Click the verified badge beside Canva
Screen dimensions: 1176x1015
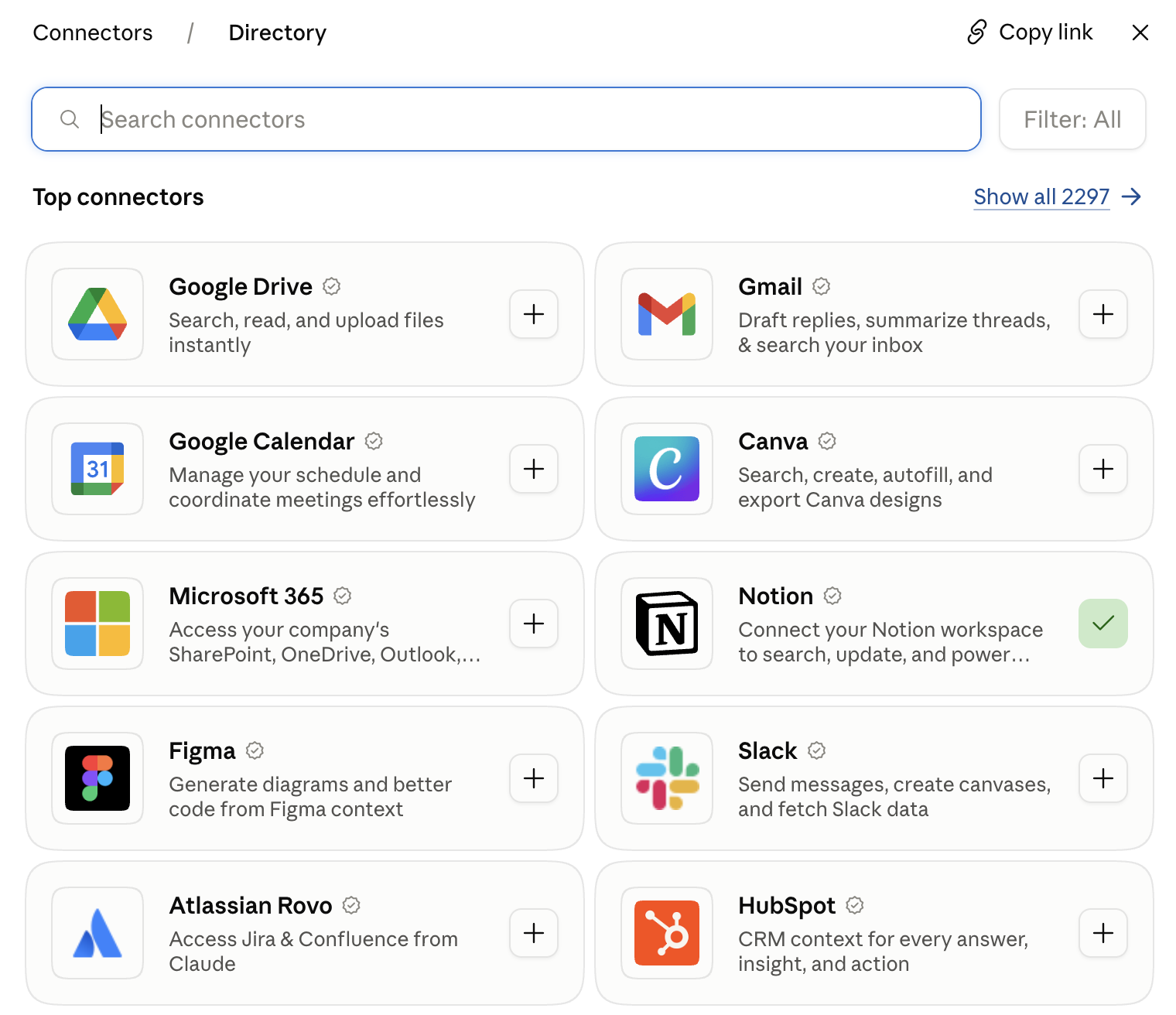click(x=827, y=441)
